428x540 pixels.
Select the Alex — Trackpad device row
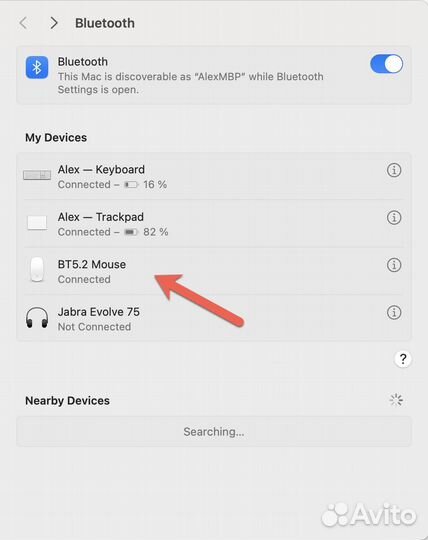[x=214, y=224]
